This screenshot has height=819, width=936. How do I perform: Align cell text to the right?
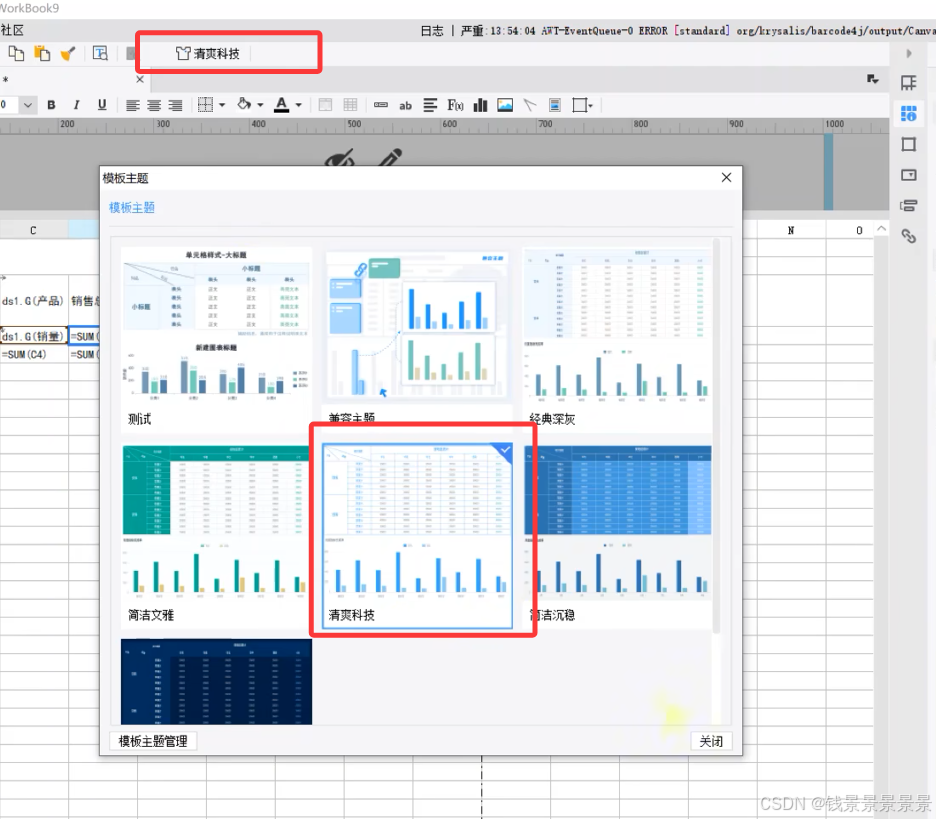[x=176, y=106]
